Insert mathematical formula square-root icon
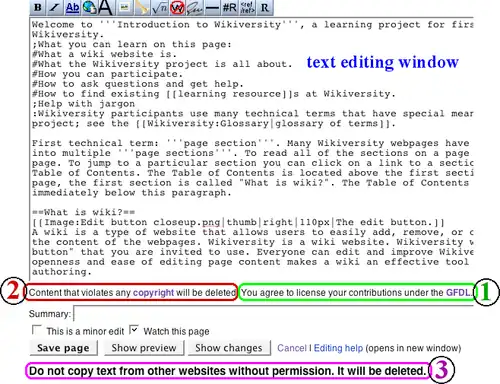 159,7
